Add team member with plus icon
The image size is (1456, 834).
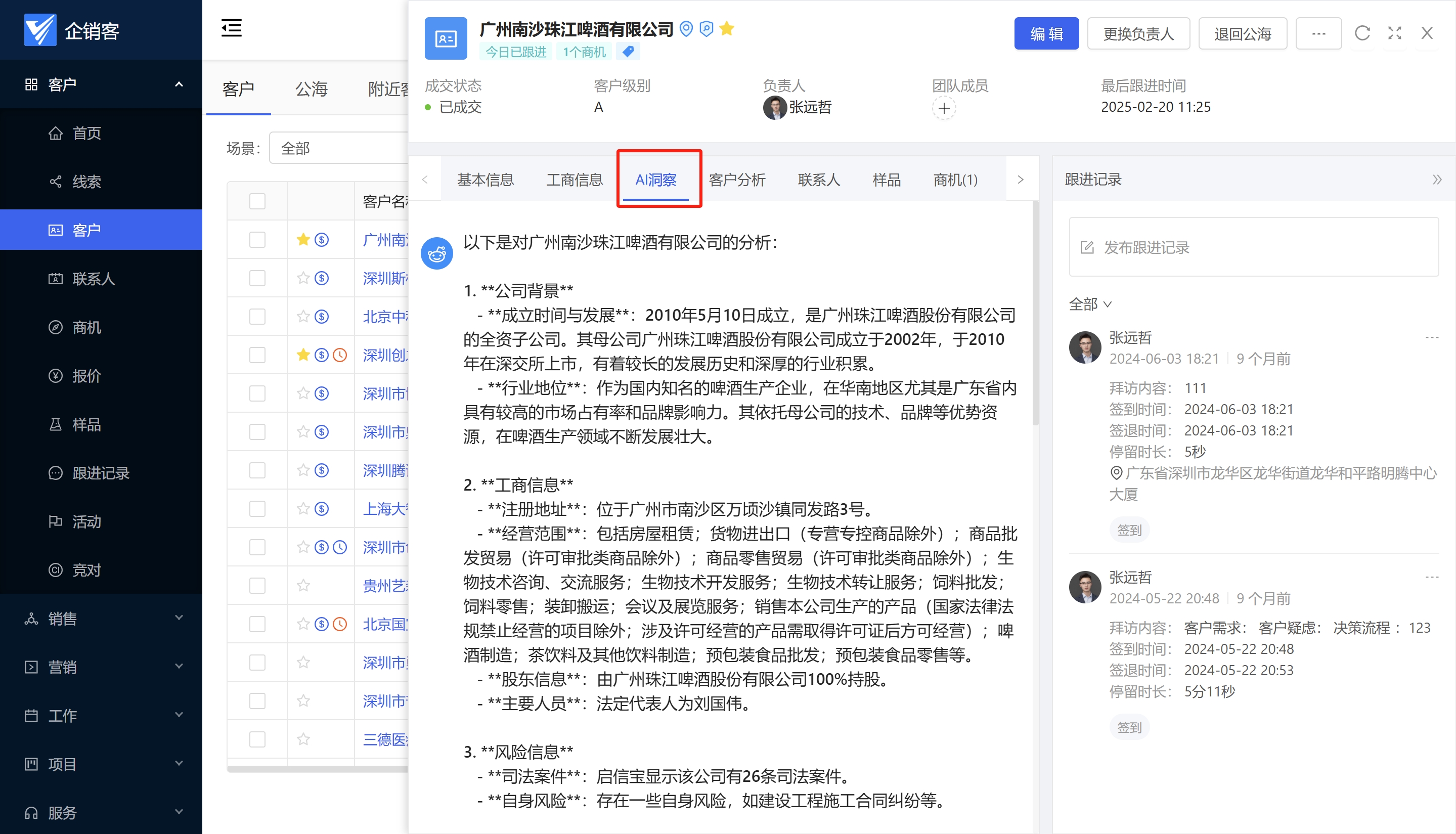944,108
